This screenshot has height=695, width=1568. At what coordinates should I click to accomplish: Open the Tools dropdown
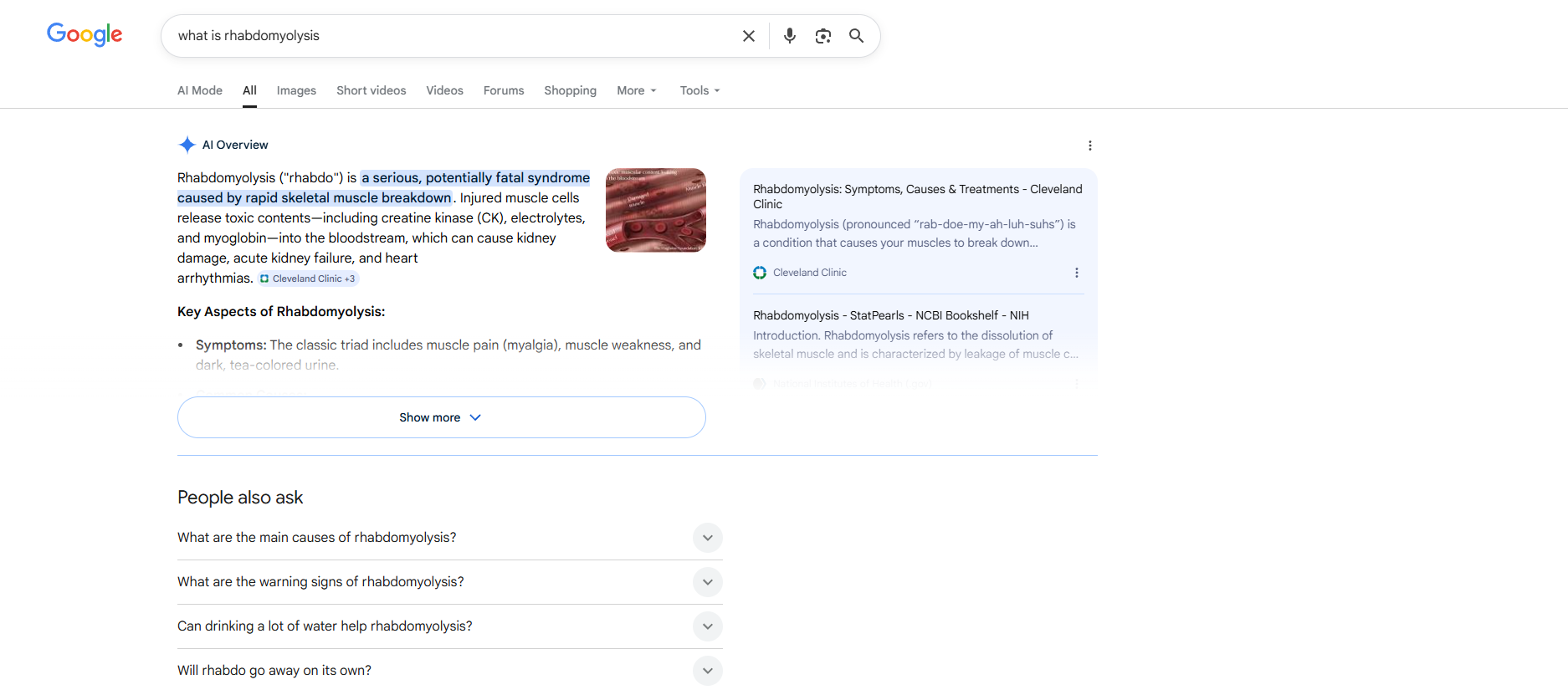(699, 90)
